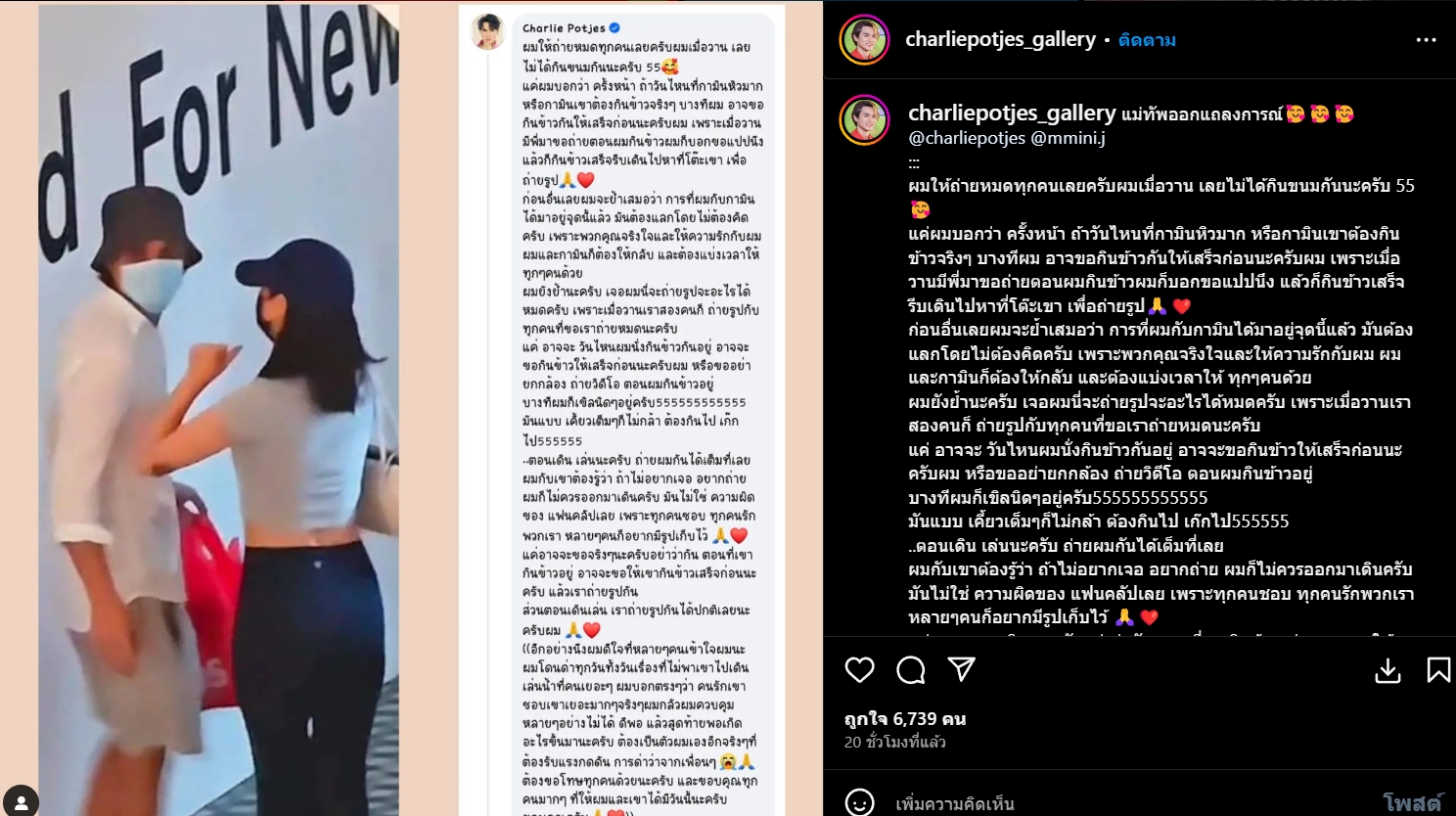Open emoji picker in comment box
Screen dimensions: 1456x816
[859, 802]
